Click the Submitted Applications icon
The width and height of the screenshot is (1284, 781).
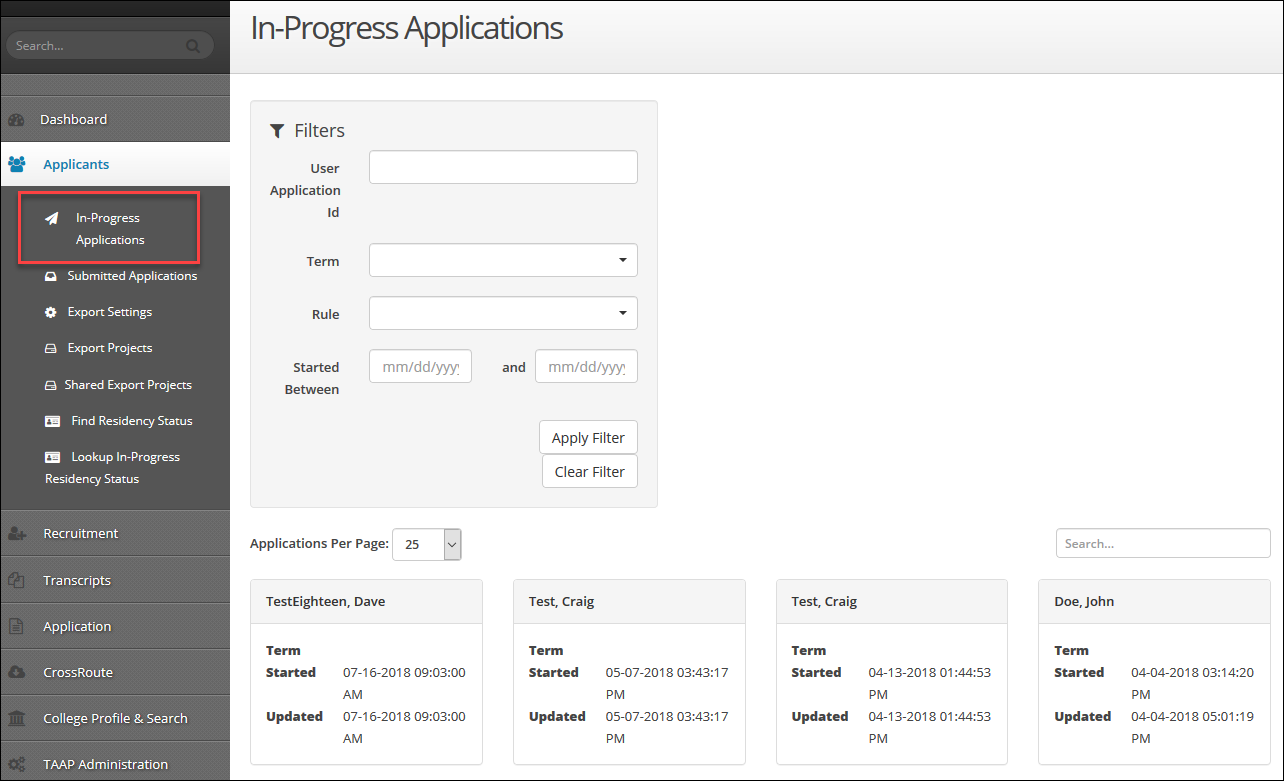tap(53, 275)
